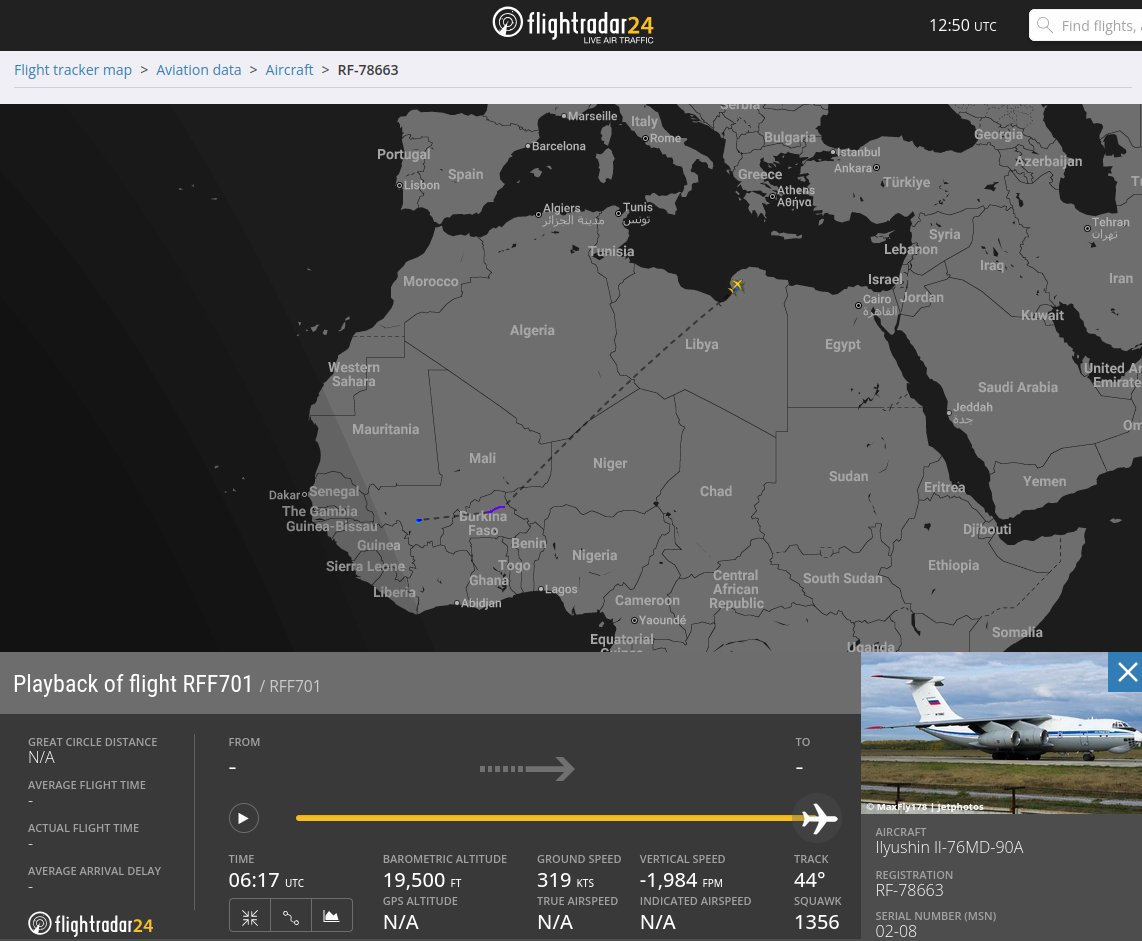1142x941 pixels.
Task: Click the Playback of flight RFF701 title
Action: 133,684
